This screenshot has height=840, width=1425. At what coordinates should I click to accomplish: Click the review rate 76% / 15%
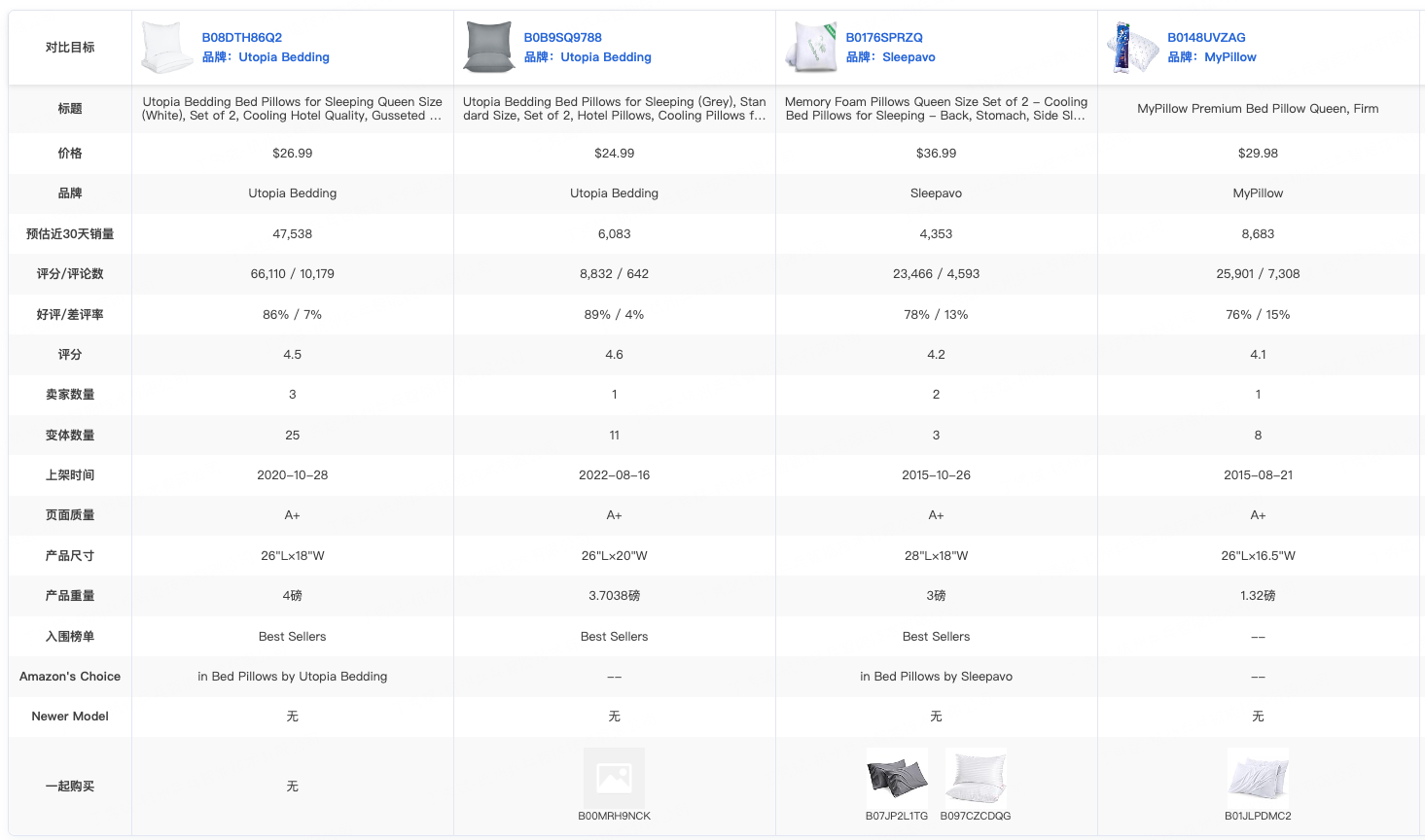(x=1259, y=315)
